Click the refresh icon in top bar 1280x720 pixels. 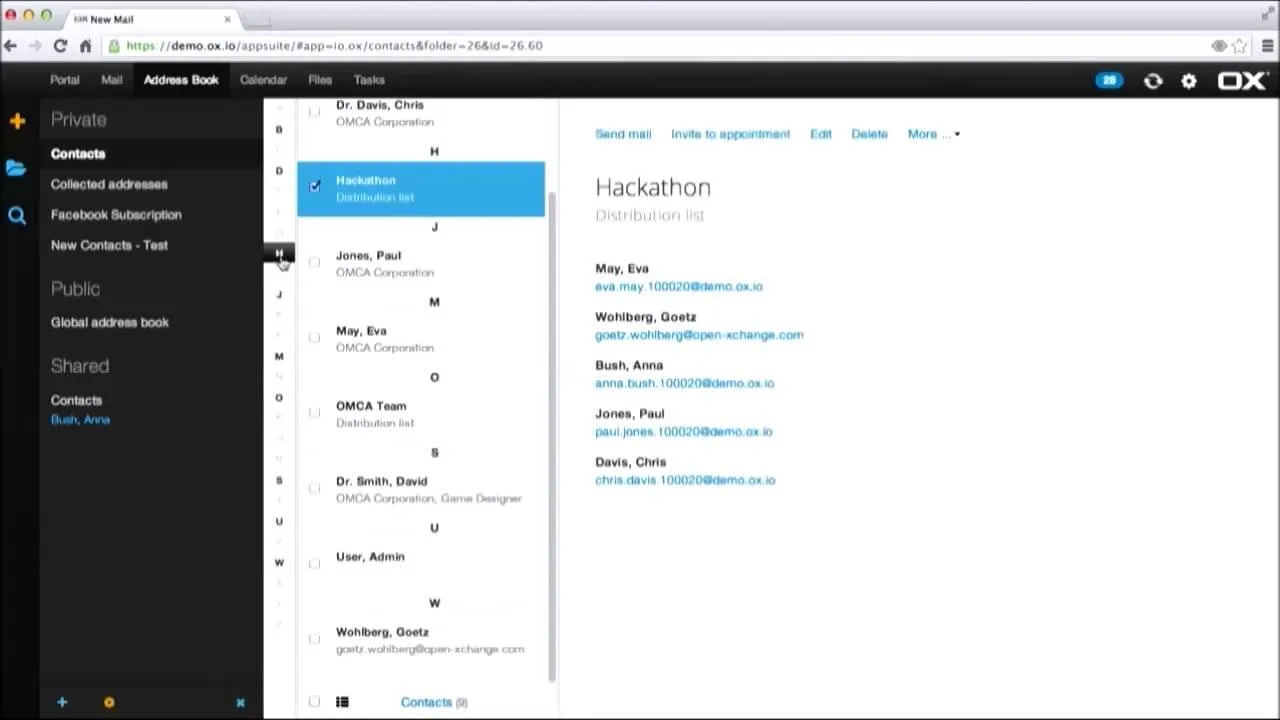[x=1153, y=81]
